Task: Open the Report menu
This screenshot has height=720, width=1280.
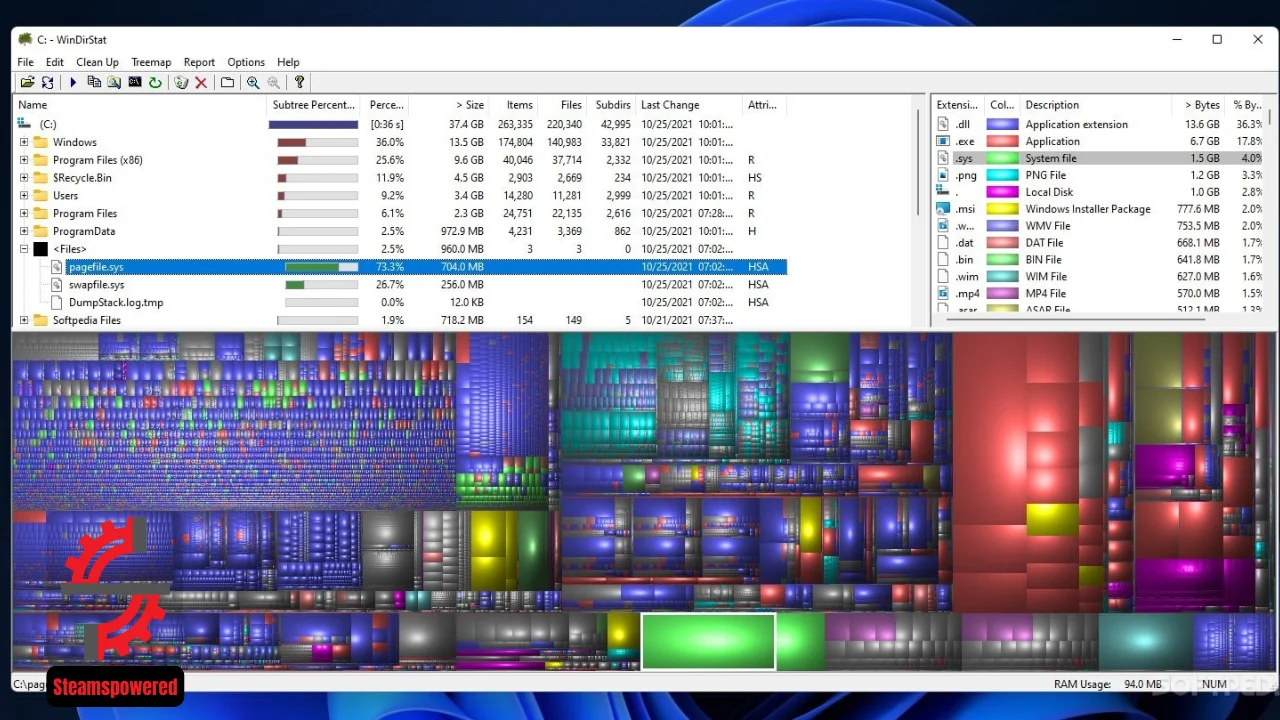Action: [x=199, y=62]
